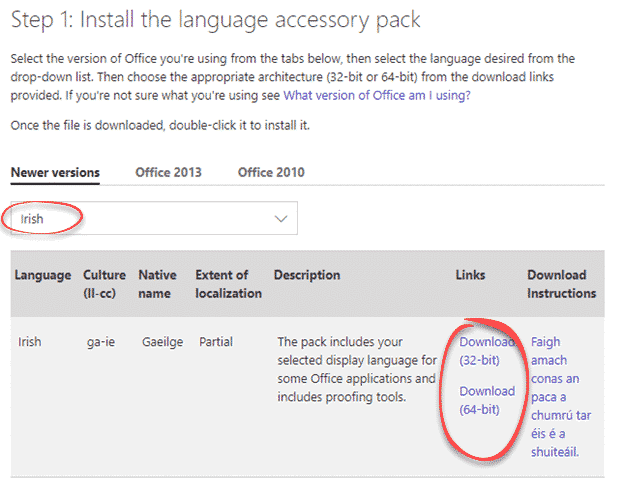This screenshot has width=624, height=496.
Task: Click the Native name column header
Action: [x=158, y=284]
